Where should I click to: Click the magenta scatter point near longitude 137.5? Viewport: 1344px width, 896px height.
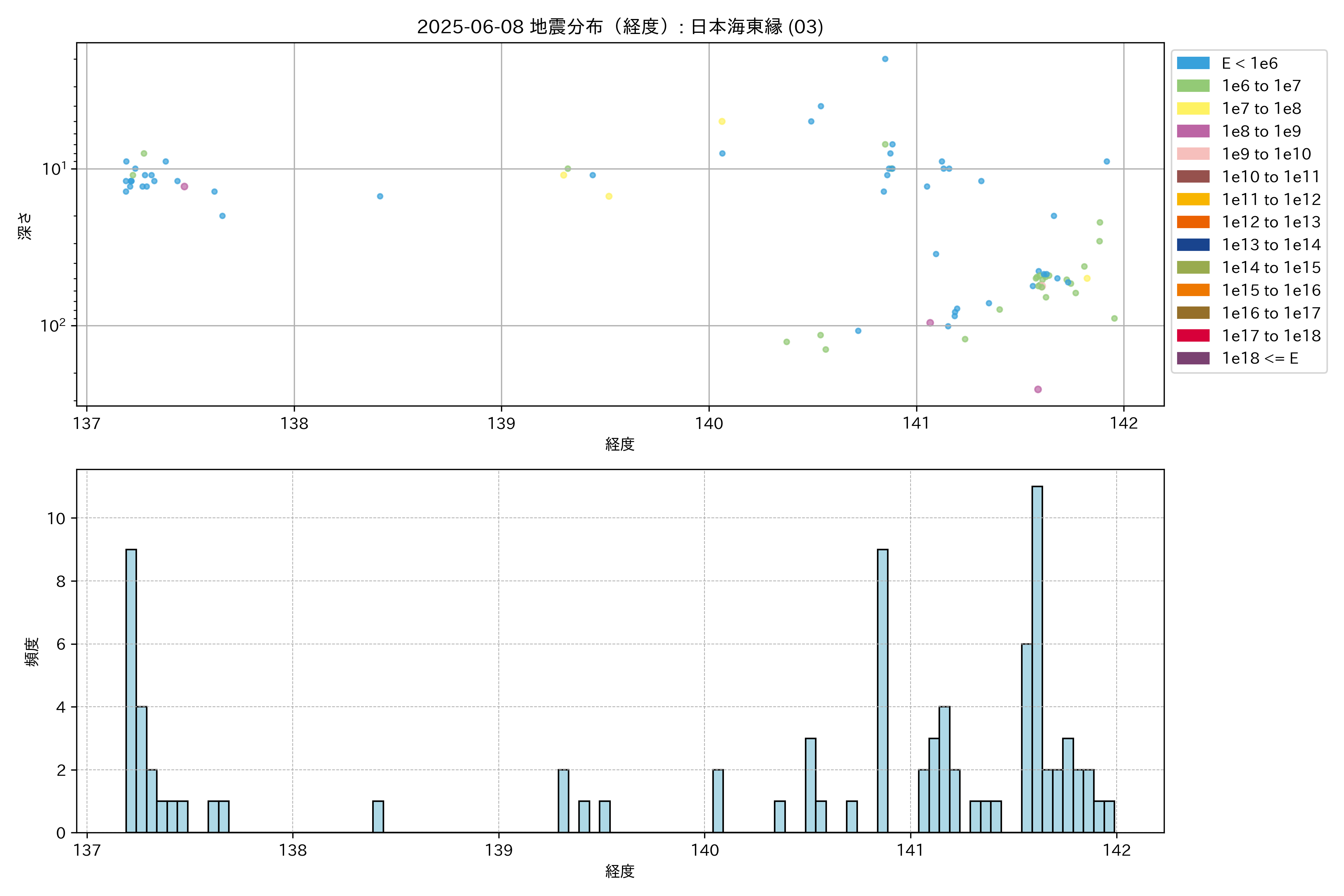click(x=184, y=186)
